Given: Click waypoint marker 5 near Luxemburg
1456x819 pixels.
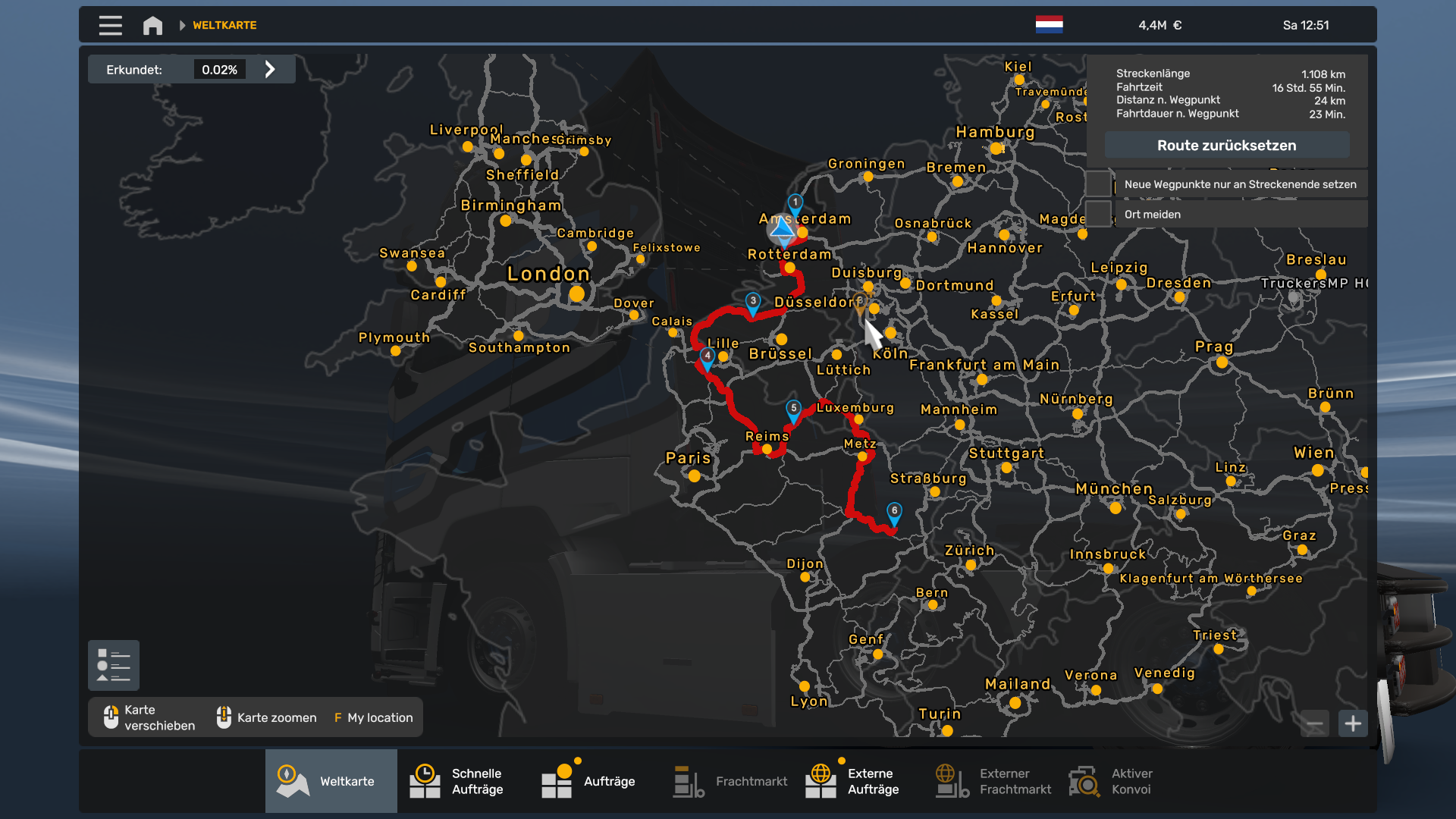Looking at the screenshot, I should coord(793,409).
